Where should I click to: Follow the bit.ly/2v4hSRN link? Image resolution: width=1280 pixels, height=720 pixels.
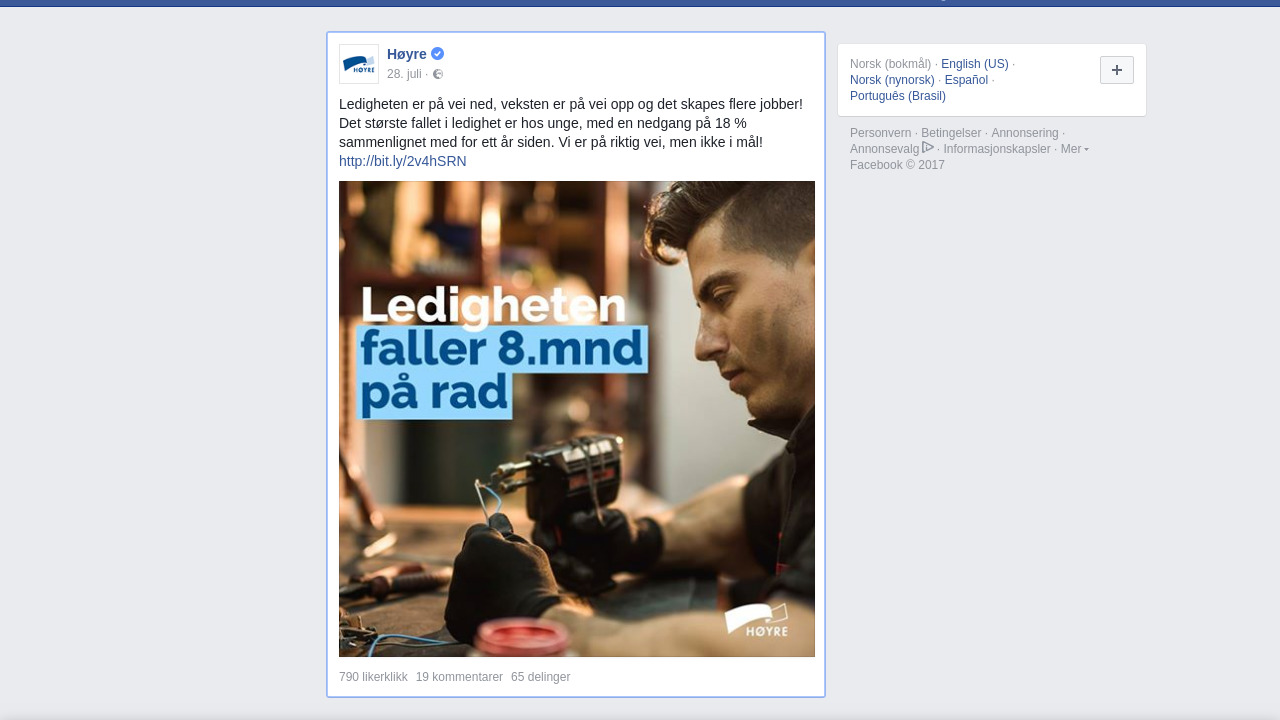[x=403, y=161]
